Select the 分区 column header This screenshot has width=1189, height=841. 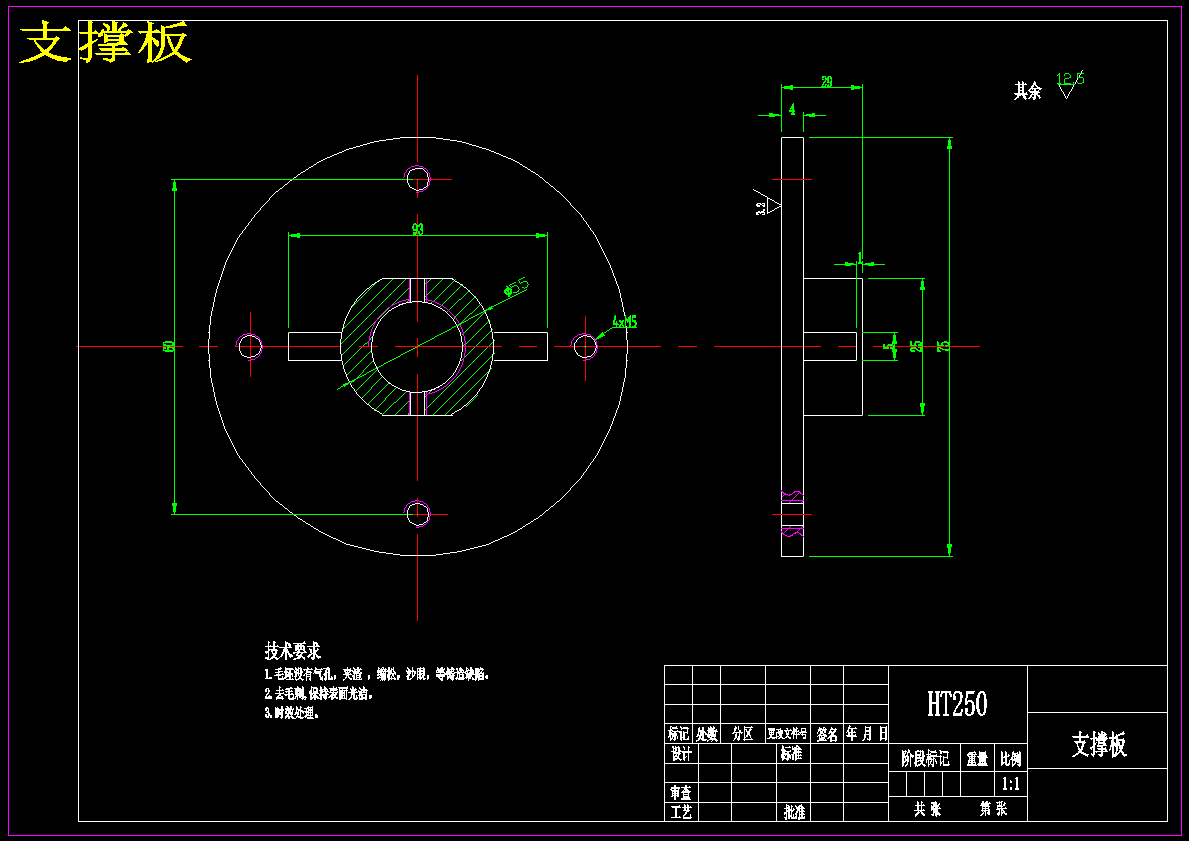(x=742, y=733)
